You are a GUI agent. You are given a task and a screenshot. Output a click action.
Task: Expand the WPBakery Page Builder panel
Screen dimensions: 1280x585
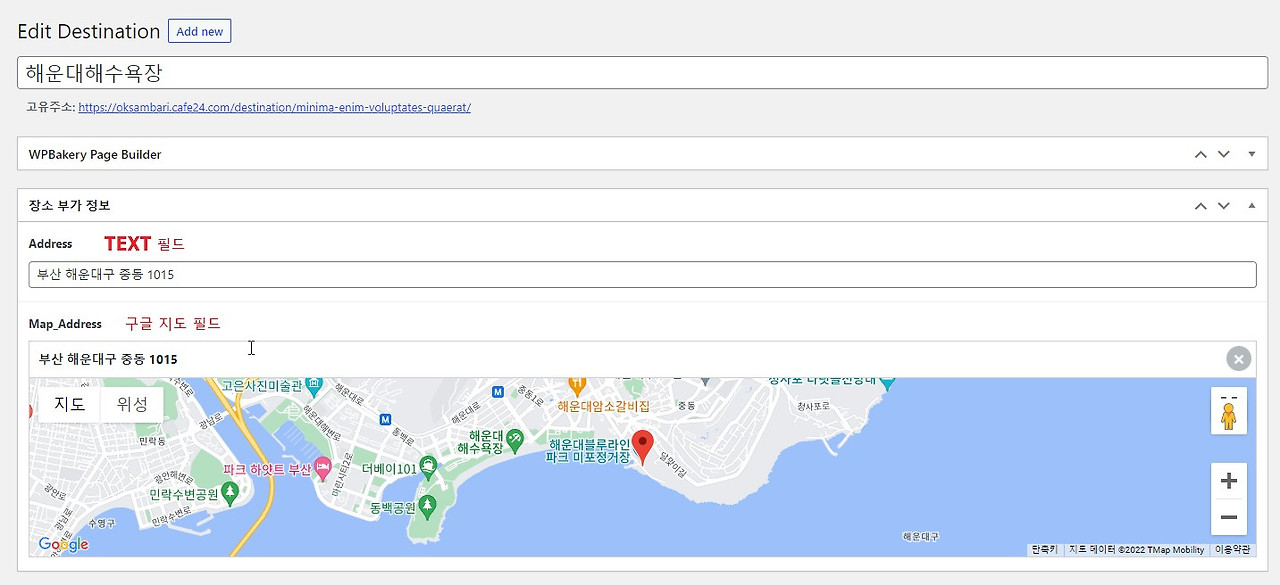click(x=1251, y=154)
